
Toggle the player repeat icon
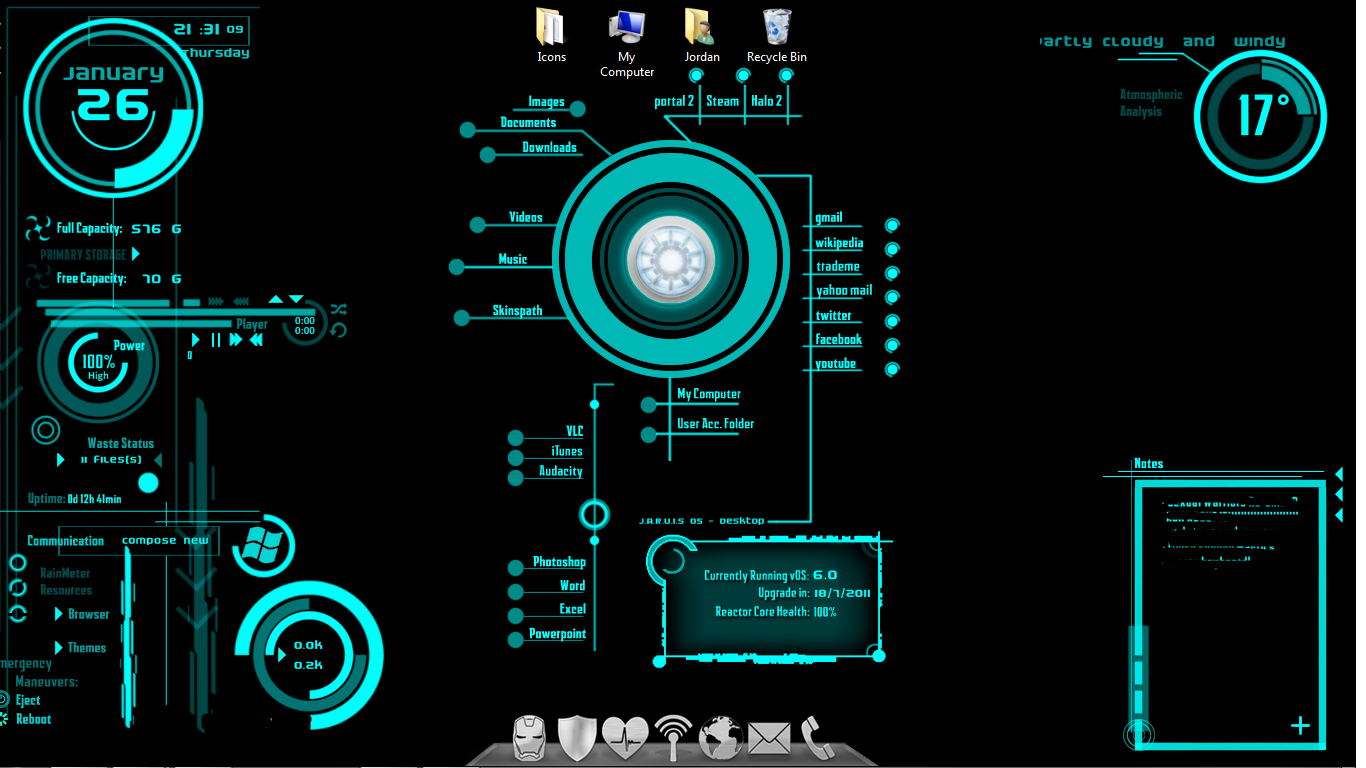point(339,330)
